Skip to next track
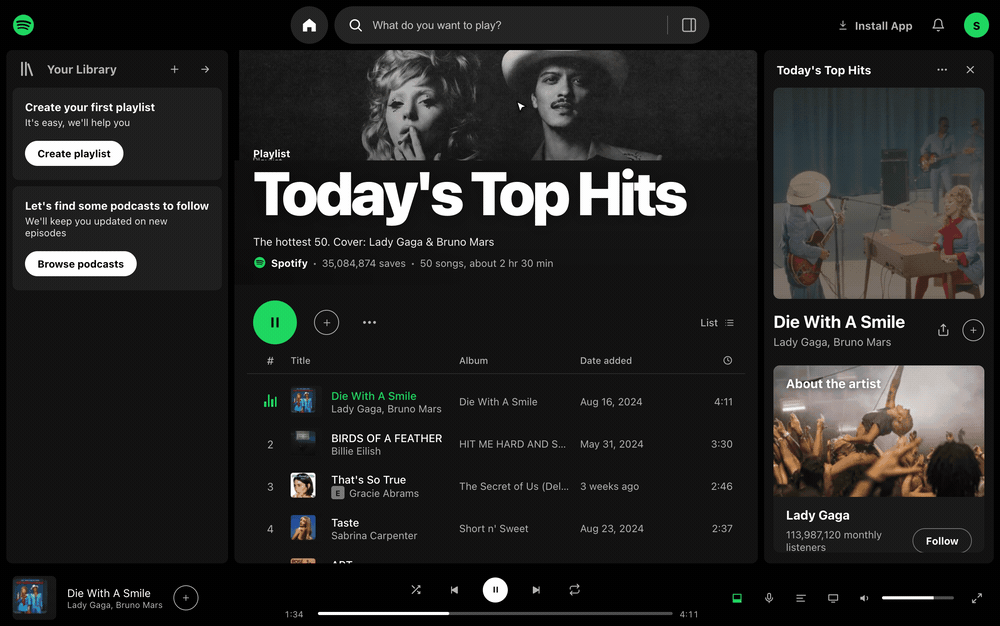Viewport: 1000px width, 626px height. [x=536, y=590]
